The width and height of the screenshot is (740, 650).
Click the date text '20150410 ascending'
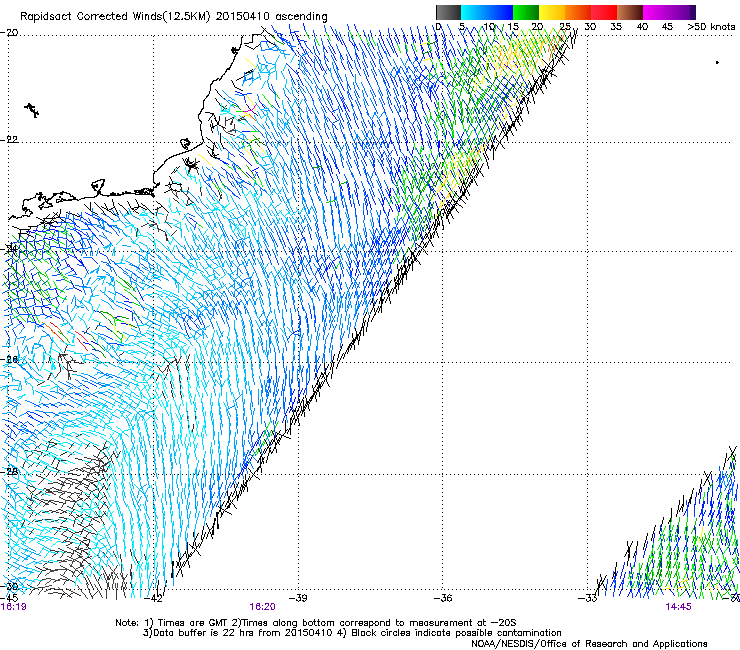pyautogui.click(x=271, y=17)
